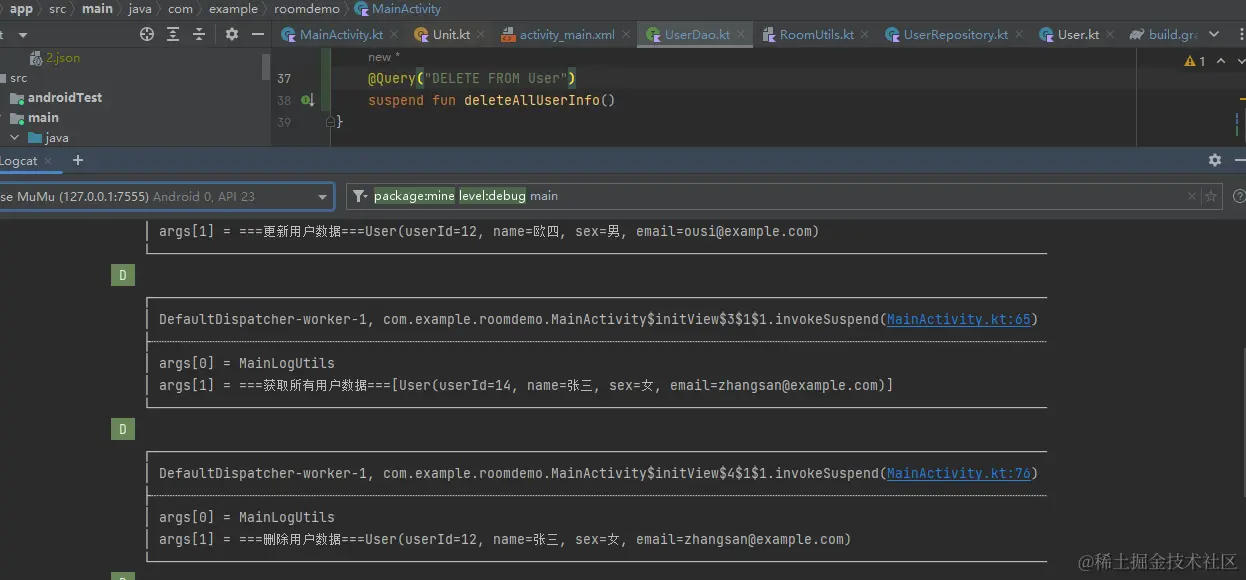Close the MainActivity.kt tab

point(395,34)
